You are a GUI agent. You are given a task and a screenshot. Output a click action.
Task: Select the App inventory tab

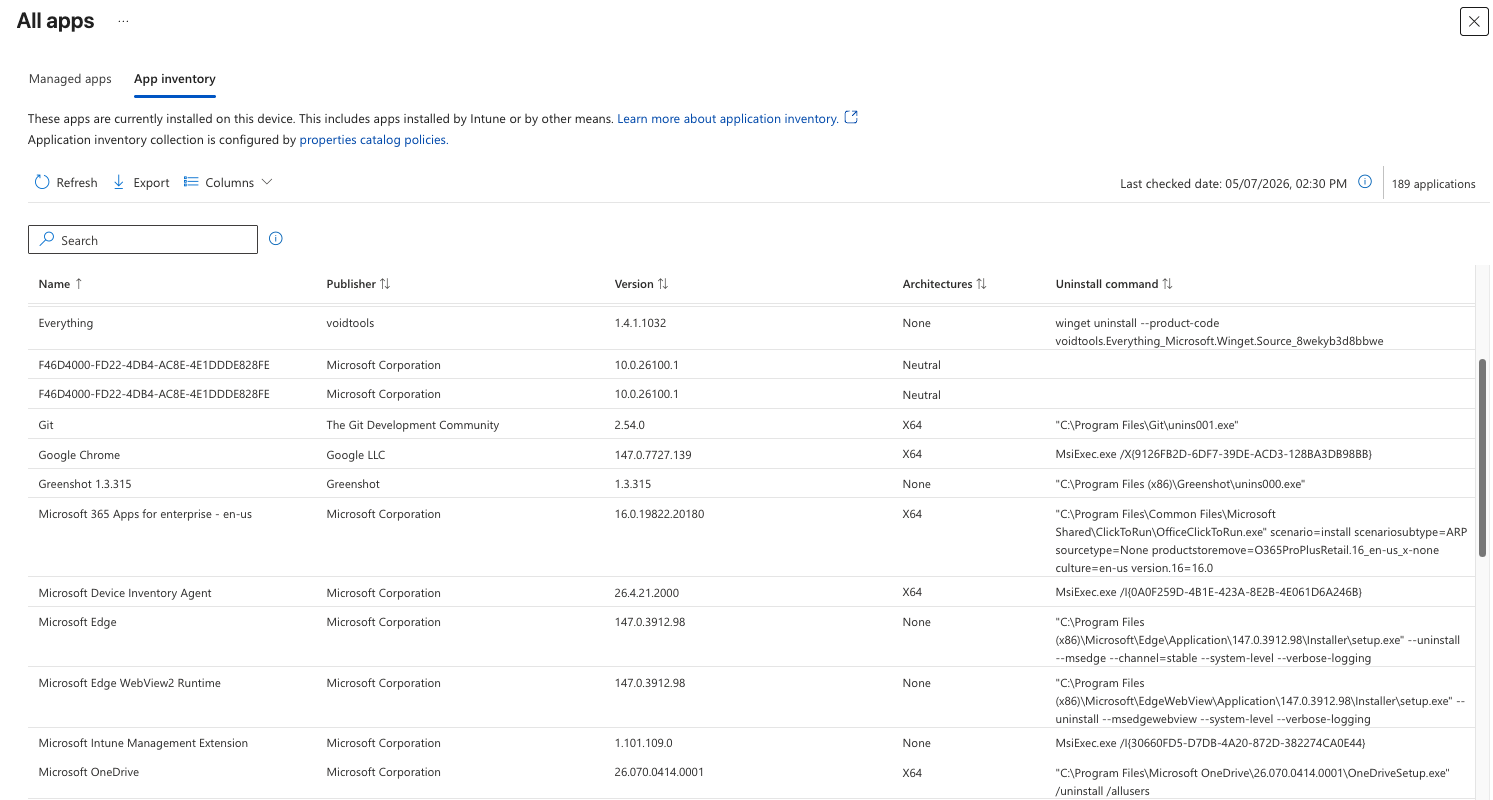(x=175, y=79)
